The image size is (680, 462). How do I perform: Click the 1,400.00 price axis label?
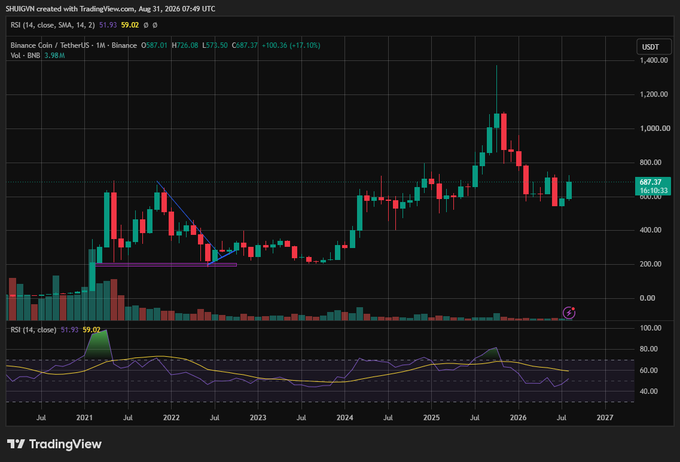coord(654,60)
